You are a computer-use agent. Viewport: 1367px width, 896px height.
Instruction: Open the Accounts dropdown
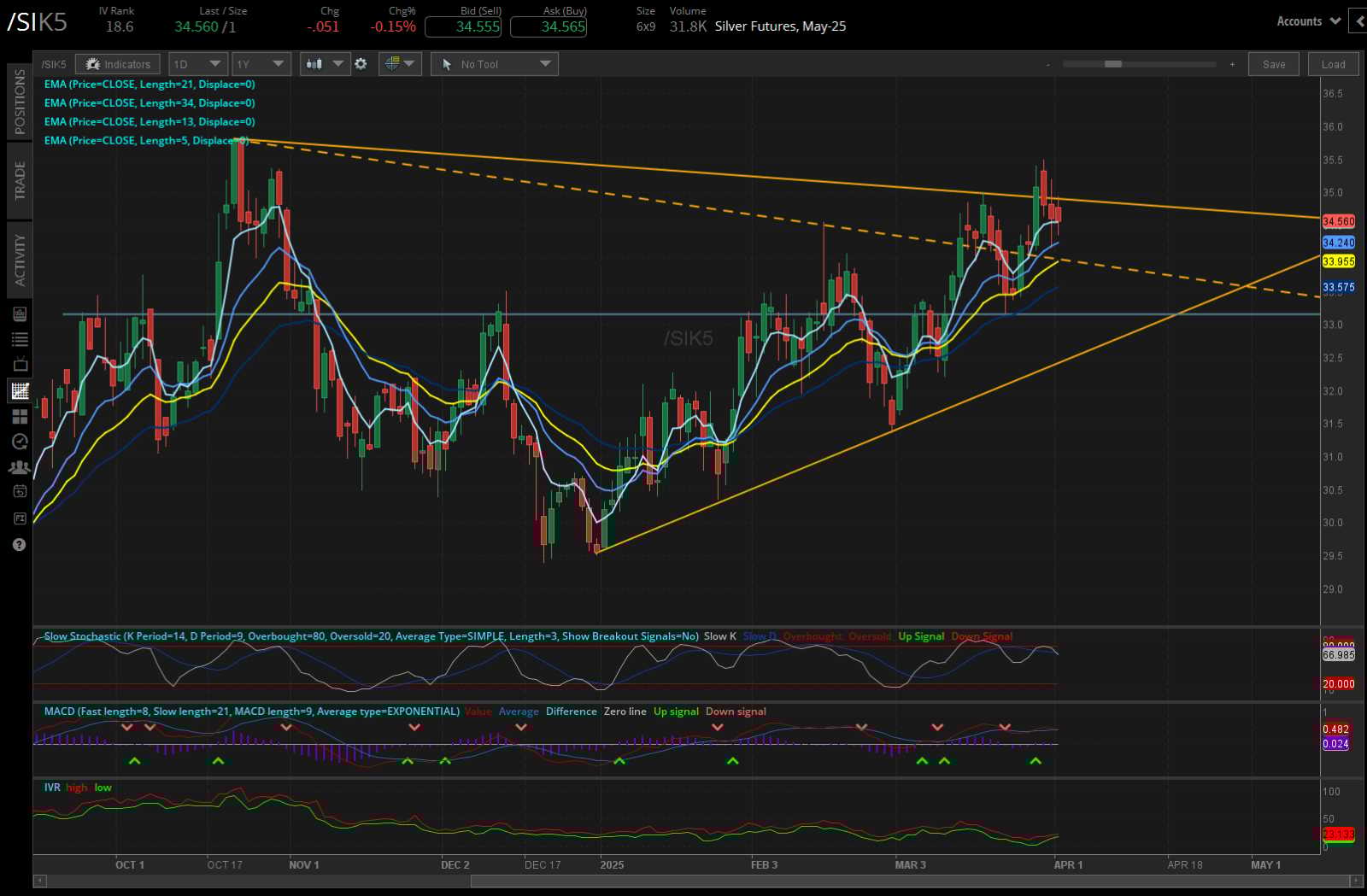pyautogui.click(x=1306, y=20)
